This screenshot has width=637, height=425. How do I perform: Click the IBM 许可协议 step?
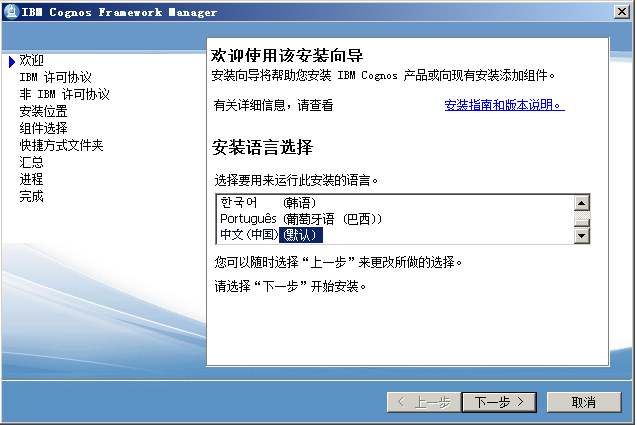[x=55, y=77]
